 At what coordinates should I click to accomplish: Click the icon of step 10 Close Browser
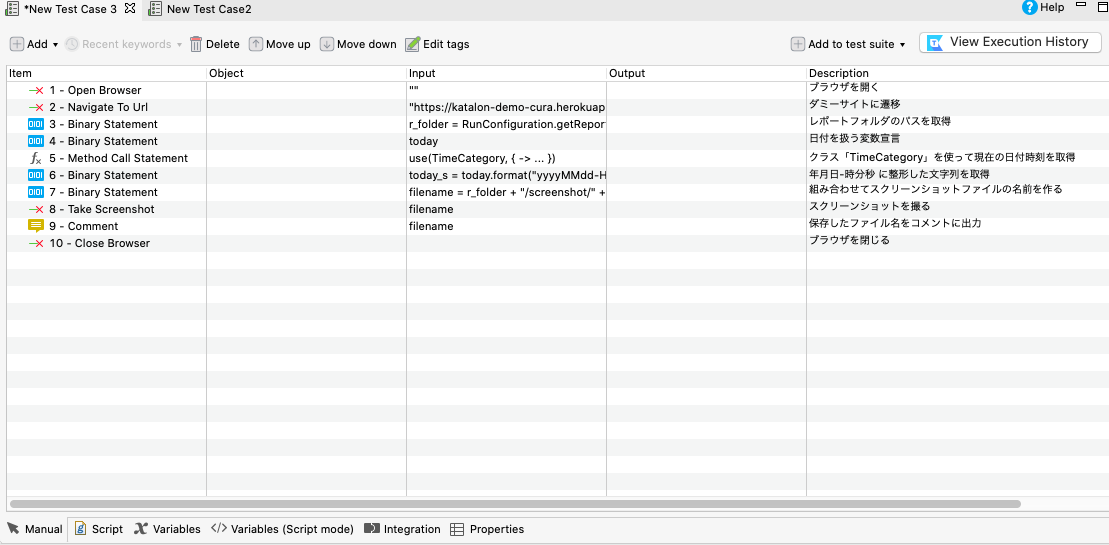pyautogui.click(x=36, y=243)
